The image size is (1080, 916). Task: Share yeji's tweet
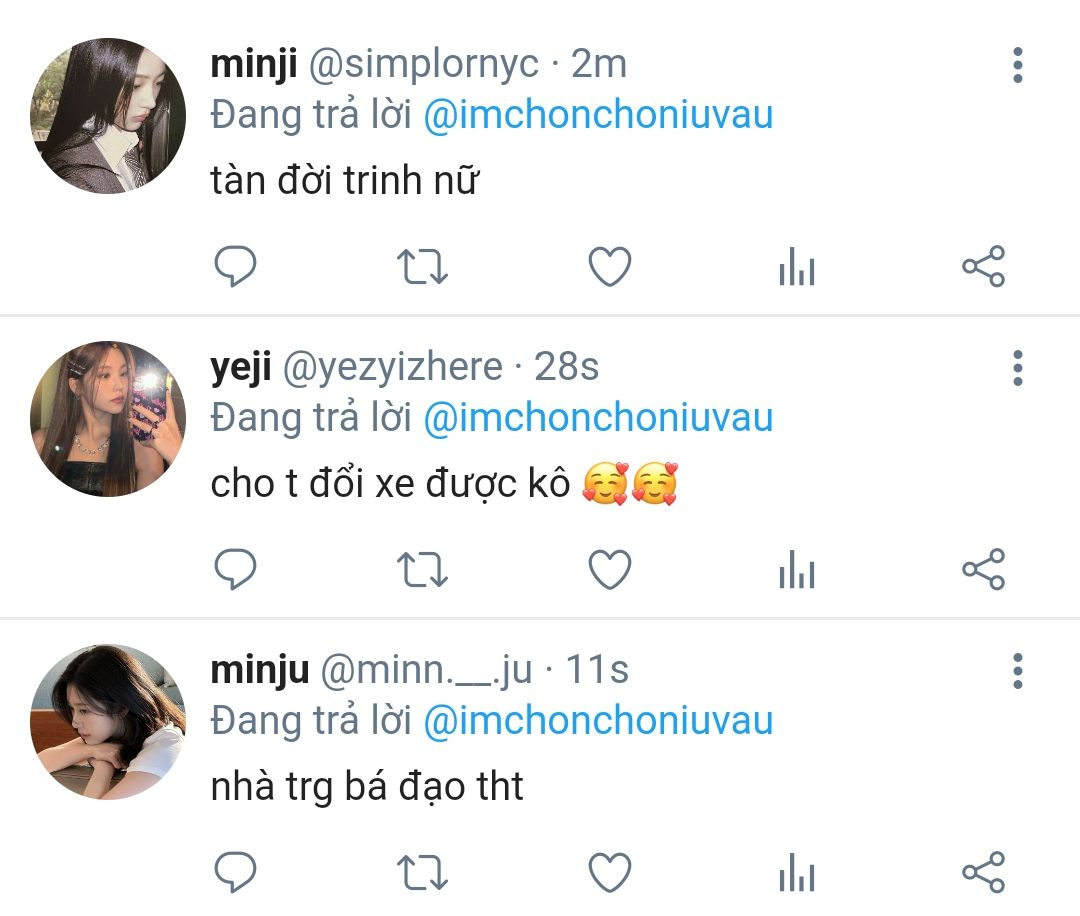[984, 569]
